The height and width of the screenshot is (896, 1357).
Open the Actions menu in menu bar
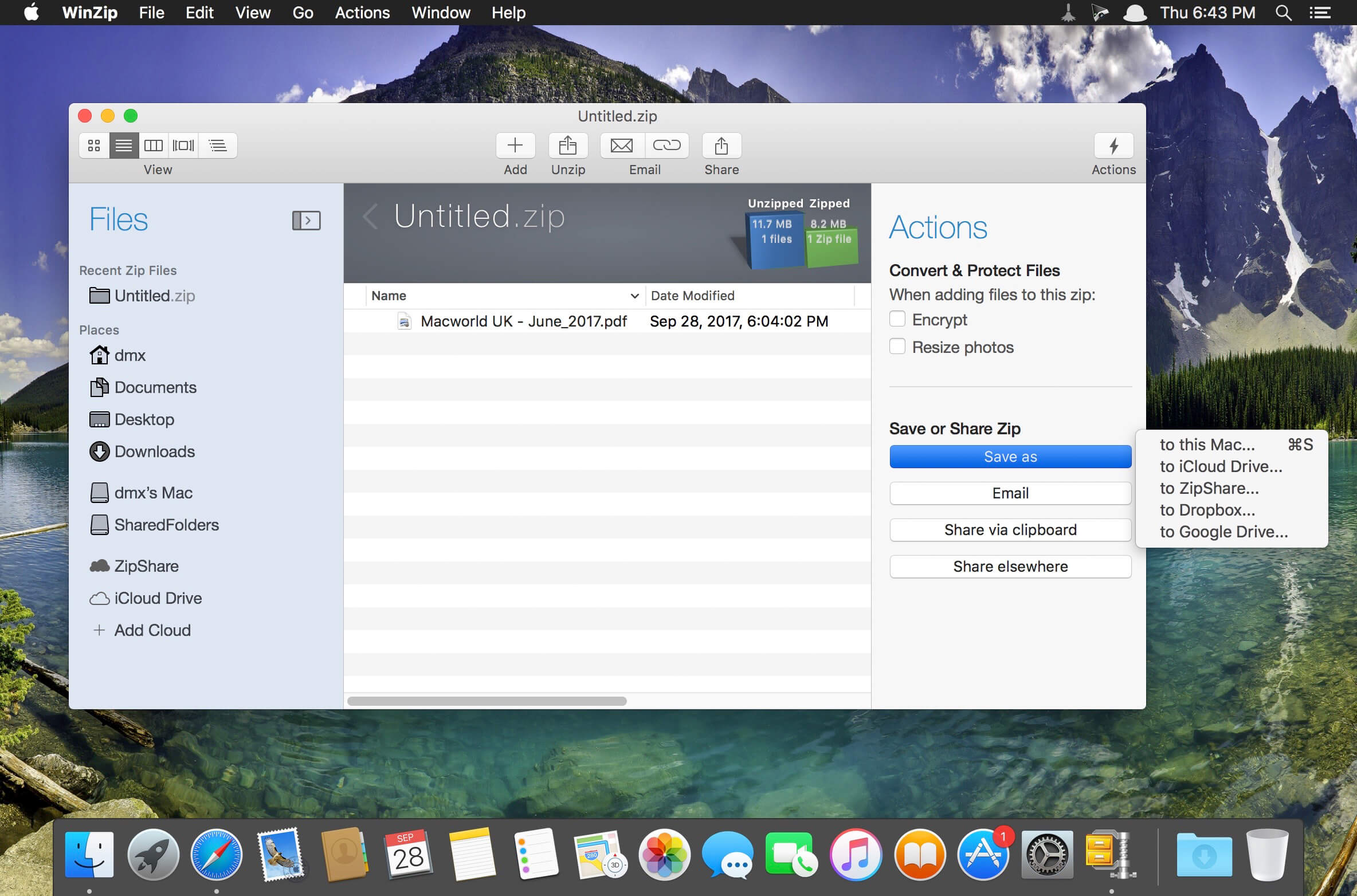click(x=362, y=13)
